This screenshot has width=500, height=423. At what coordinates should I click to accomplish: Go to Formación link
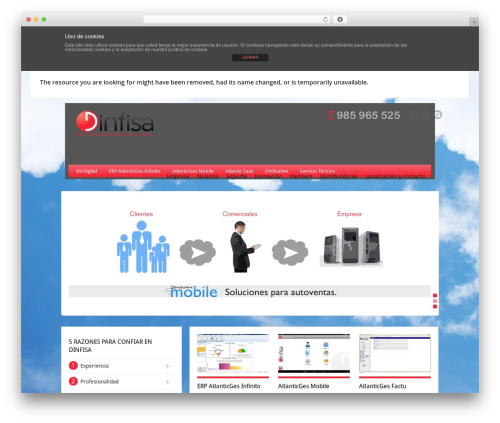coord(268,176)
